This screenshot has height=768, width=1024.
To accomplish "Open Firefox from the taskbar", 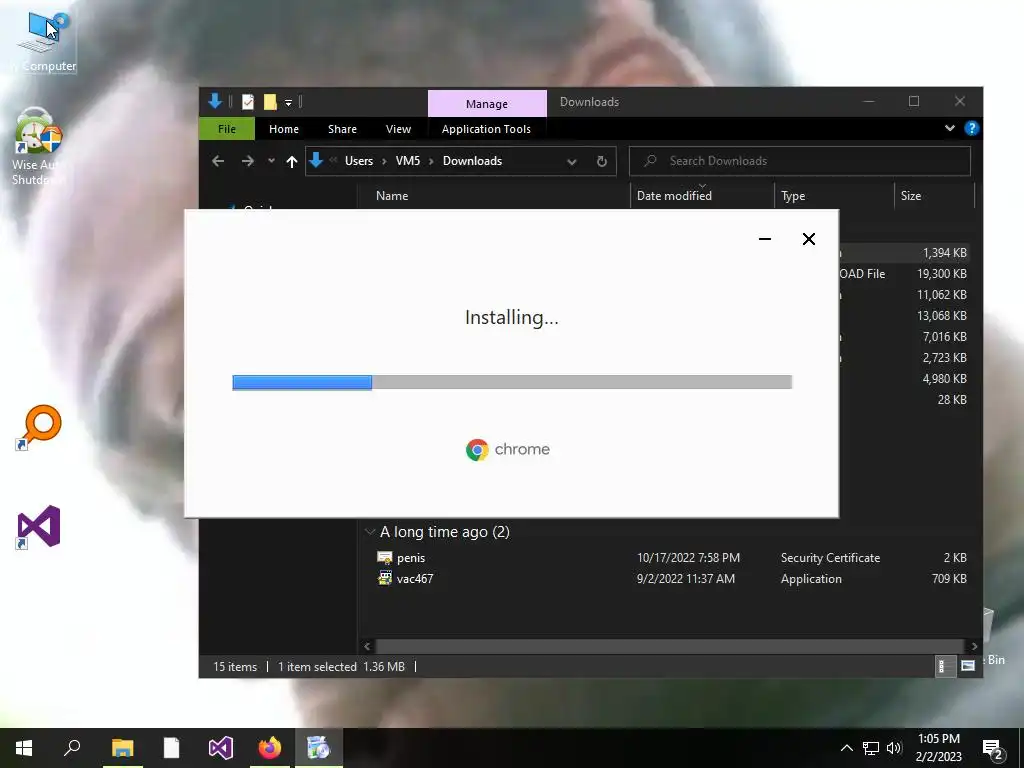I will click(x=270, y=748).
